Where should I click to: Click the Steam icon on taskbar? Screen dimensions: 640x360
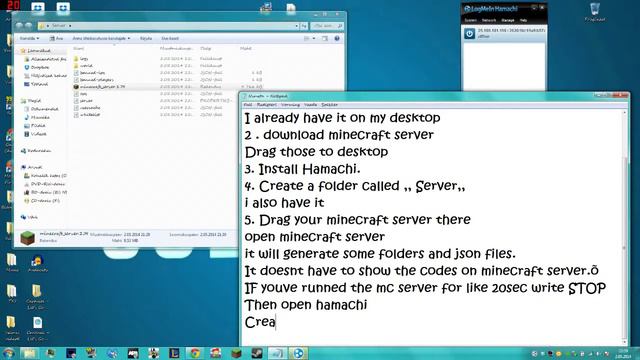click(257, 353)
